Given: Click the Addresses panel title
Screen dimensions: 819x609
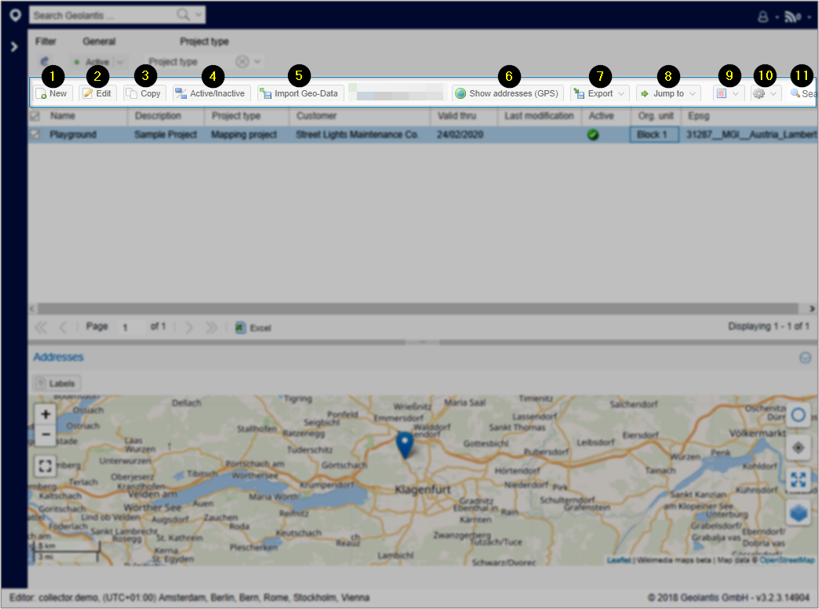Looking at the screenshot, I should tap(58, 357).
